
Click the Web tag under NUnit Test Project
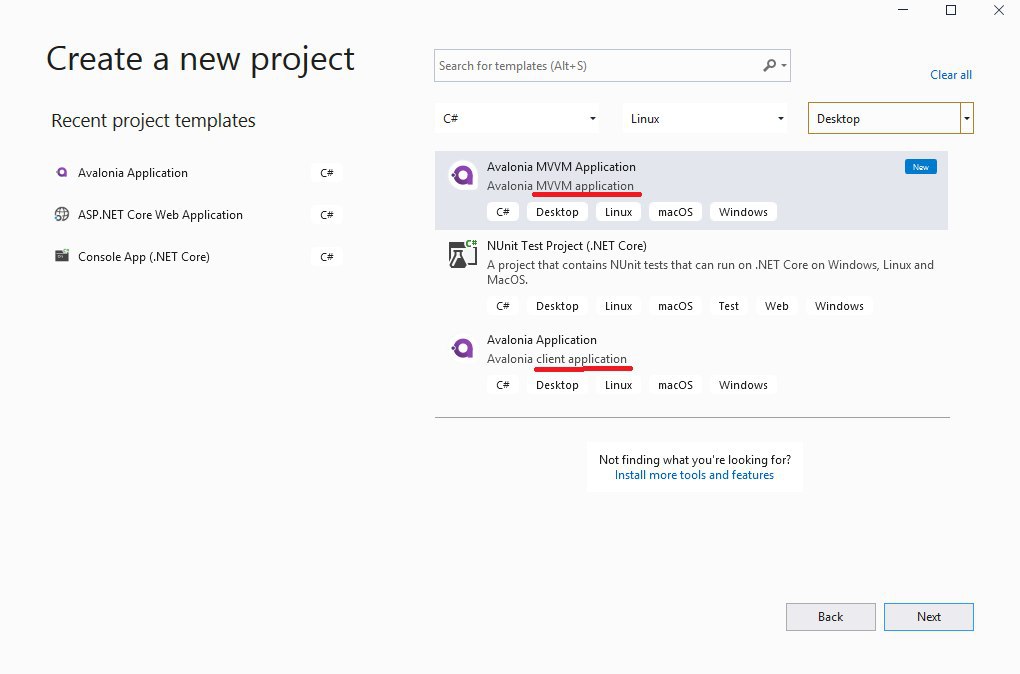776,306
